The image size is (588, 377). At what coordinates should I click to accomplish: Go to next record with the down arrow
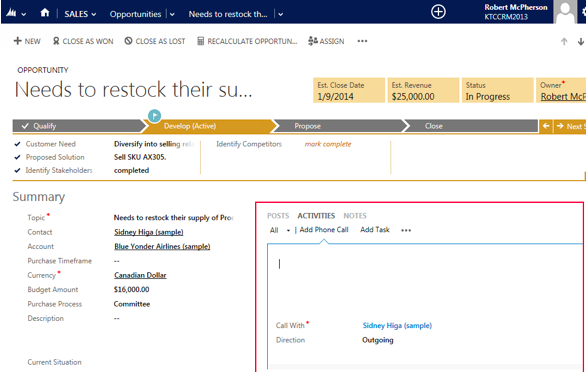[581, 42]
